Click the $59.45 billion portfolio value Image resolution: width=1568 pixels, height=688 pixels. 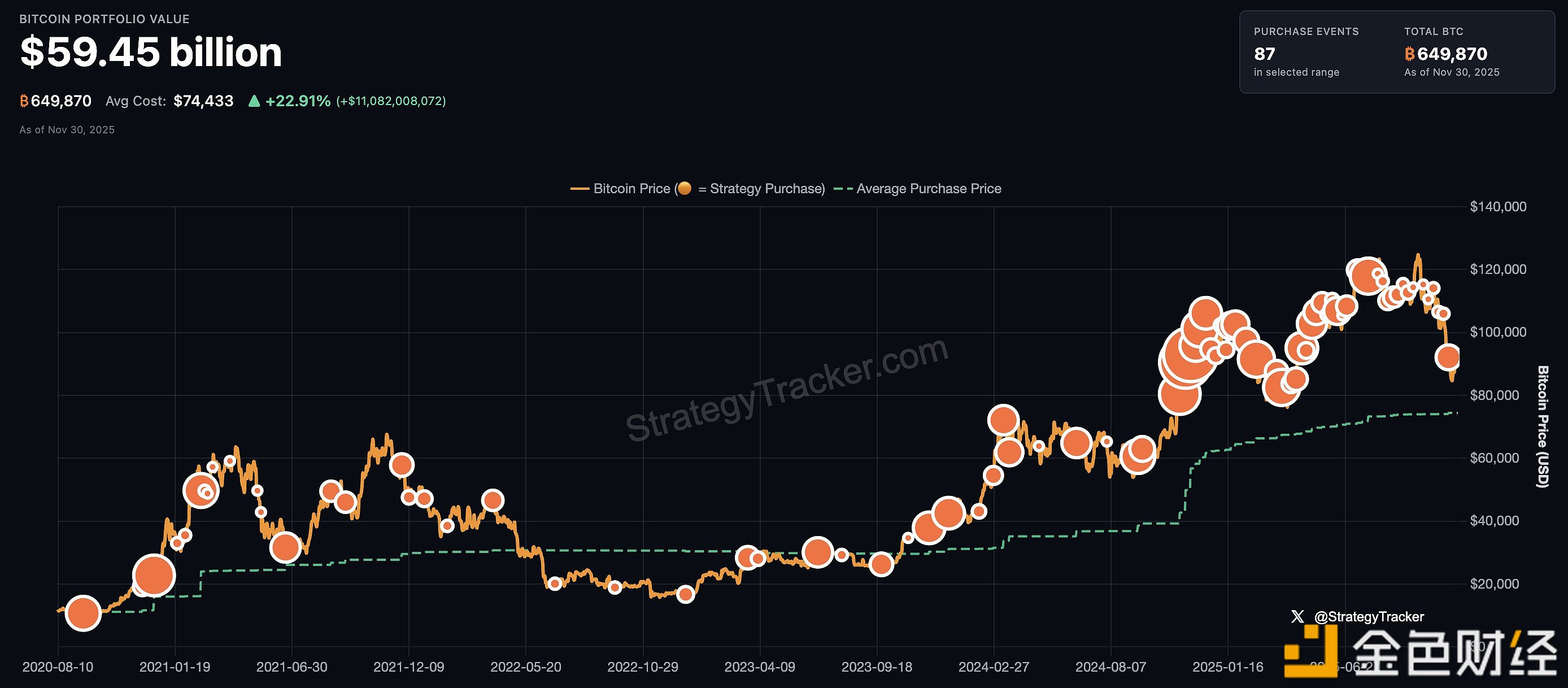[151, 53]
